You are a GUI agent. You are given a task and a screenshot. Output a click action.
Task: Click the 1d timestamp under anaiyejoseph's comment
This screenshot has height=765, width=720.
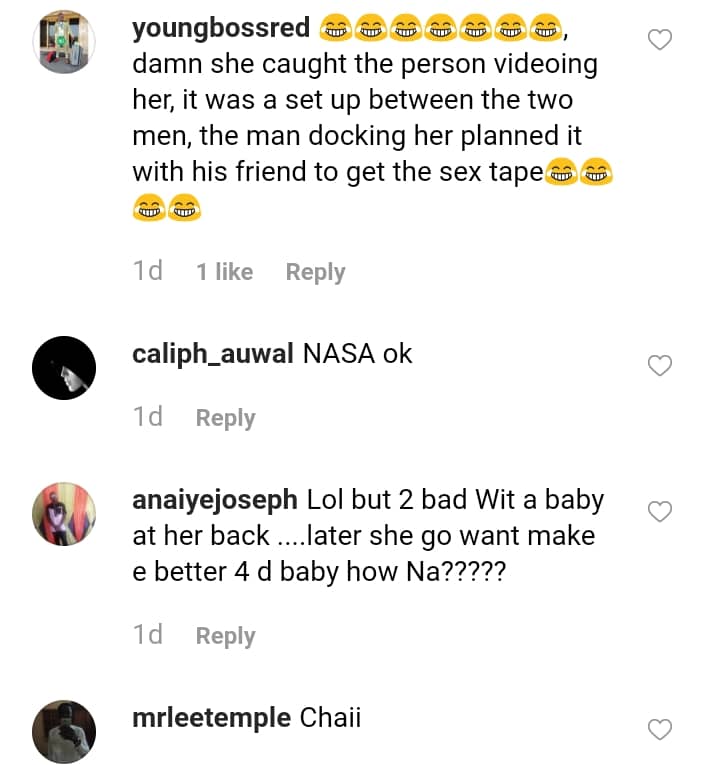point(147,635)
